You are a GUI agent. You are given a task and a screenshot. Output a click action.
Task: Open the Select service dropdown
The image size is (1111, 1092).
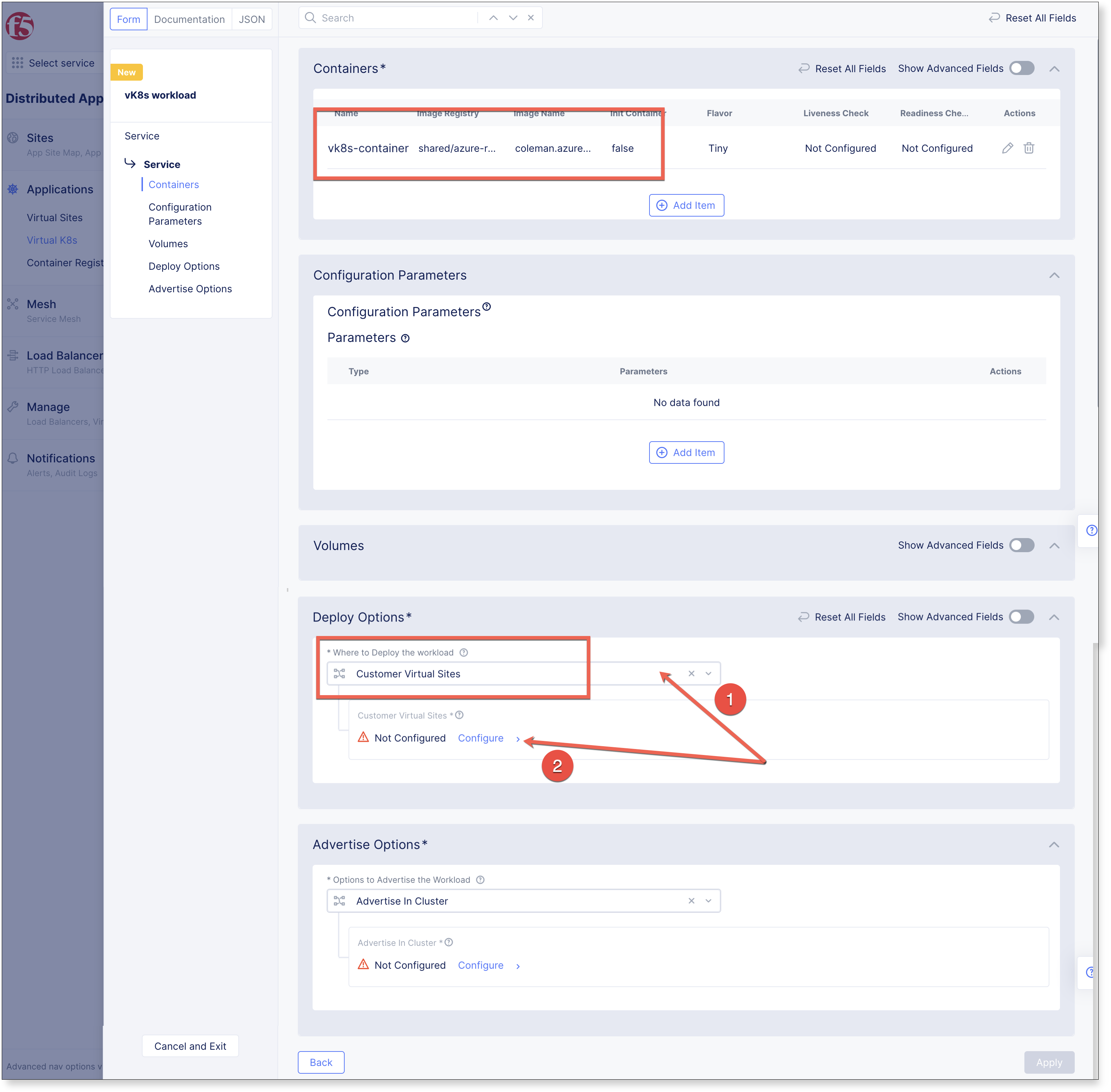[55, 63]
